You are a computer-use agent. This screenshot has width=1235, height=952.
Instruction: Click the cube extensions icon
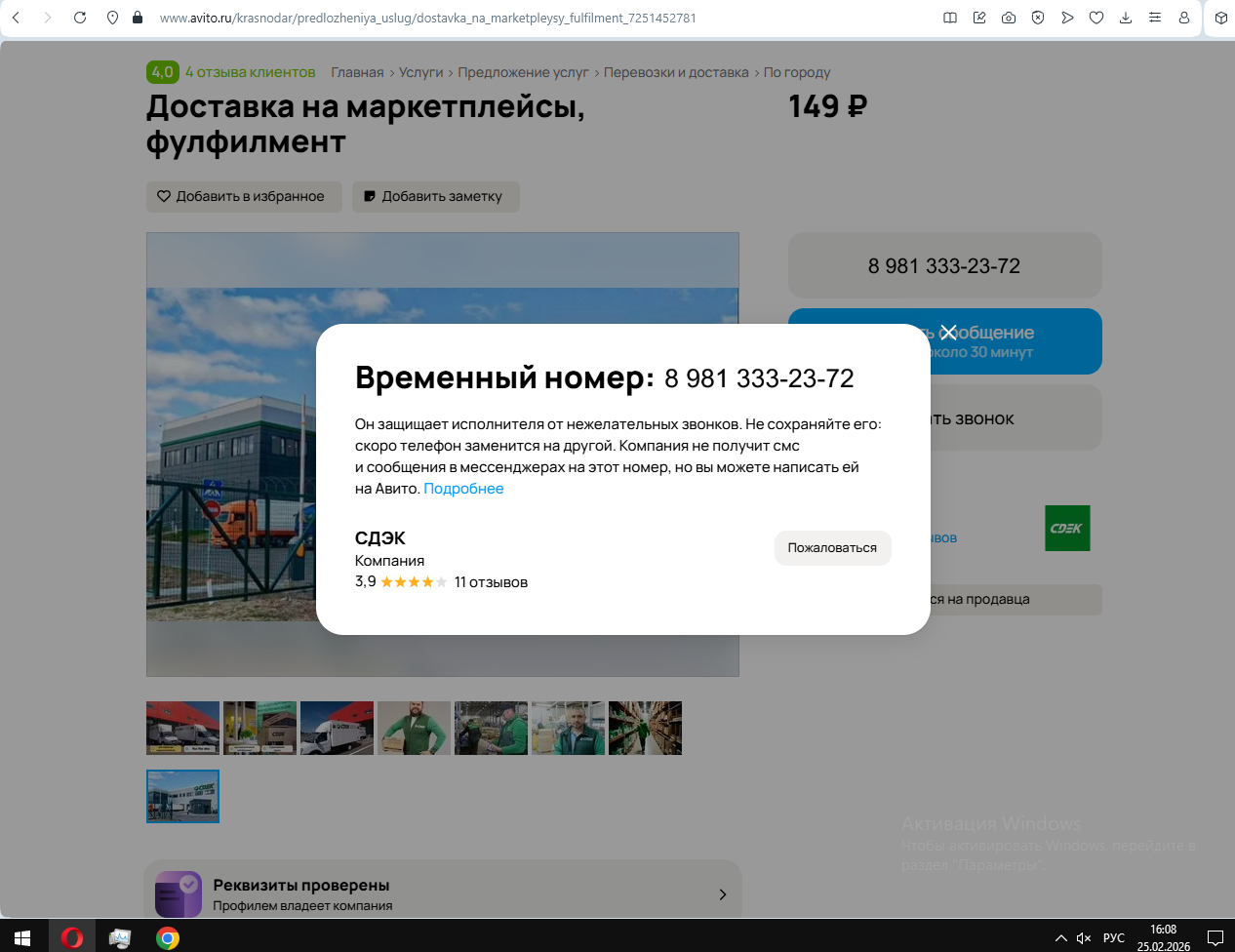pos(1221,18)
